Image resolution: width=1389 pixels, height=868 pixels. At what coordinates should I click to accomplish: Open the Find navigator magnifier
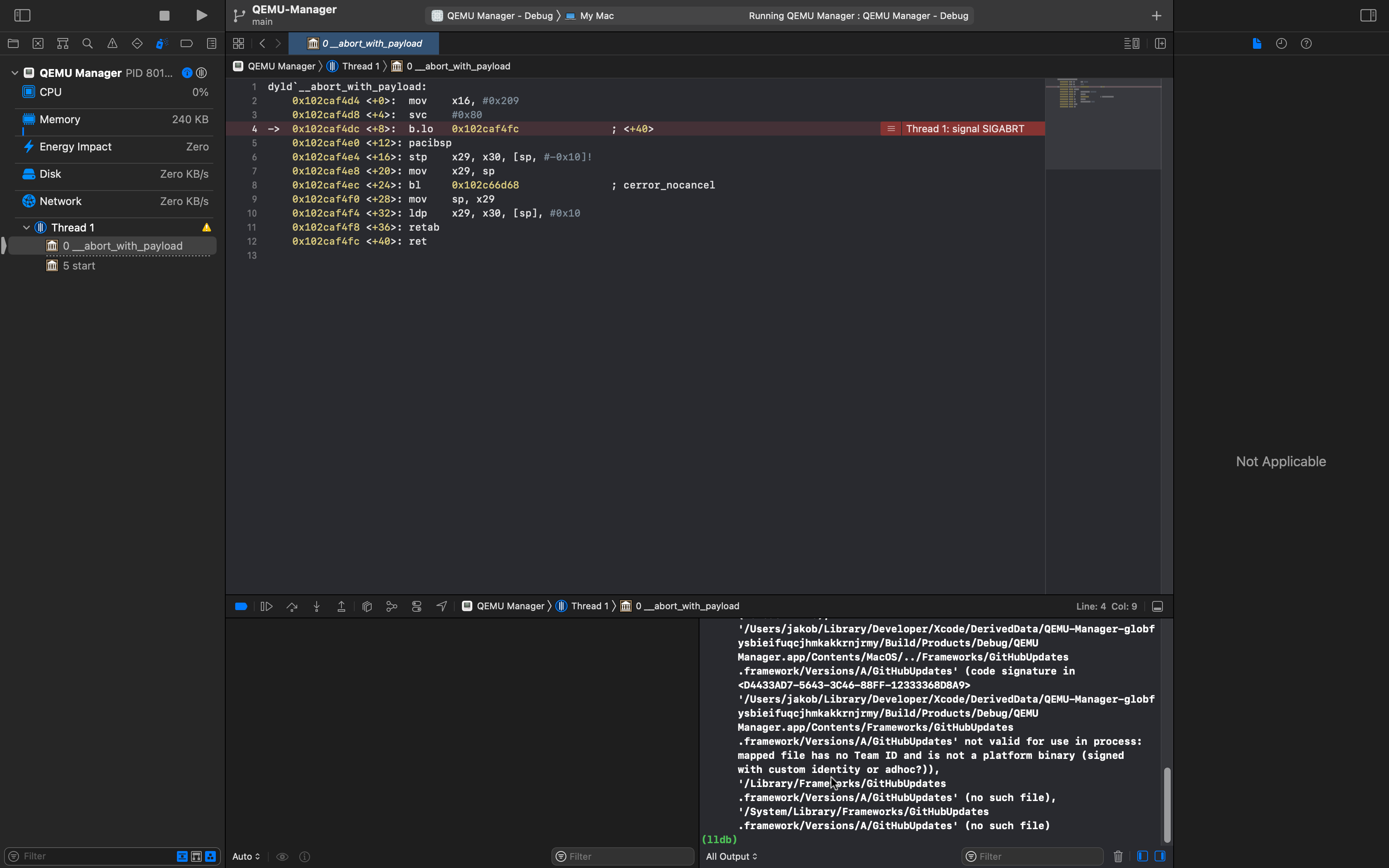[x=87, y=44]
